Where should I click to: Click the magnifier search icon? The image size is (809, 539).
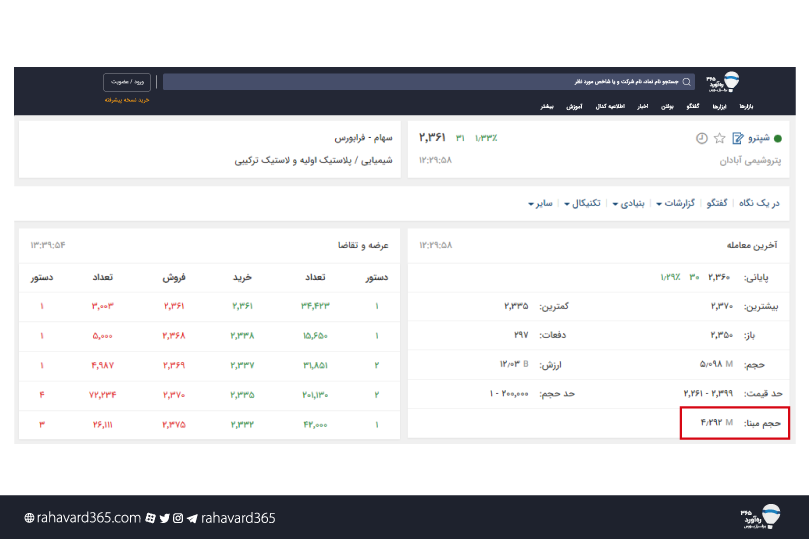pyautogui.click(x=687, y=82)
